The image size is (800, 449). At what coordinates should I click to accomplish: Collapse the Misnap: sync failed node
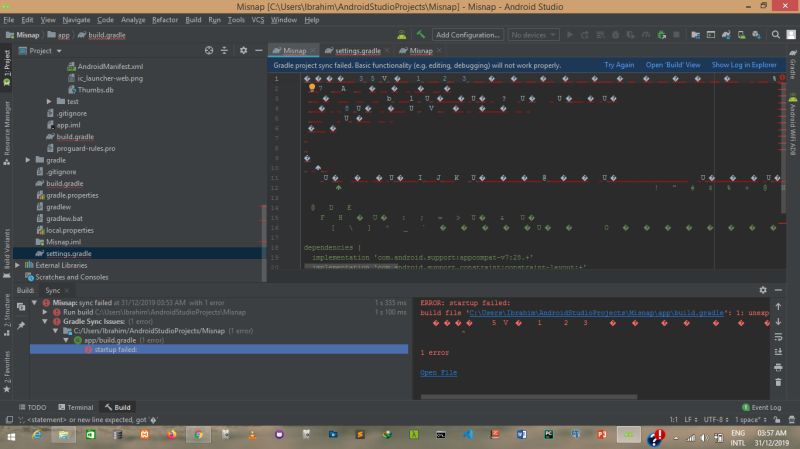tap(34, 303)
